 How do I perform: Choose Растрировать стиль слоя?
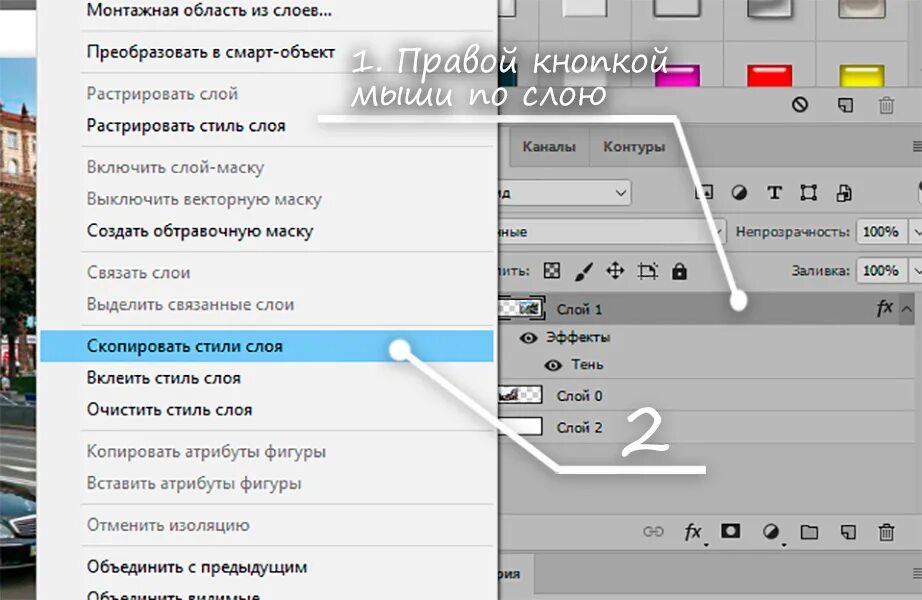266,125
